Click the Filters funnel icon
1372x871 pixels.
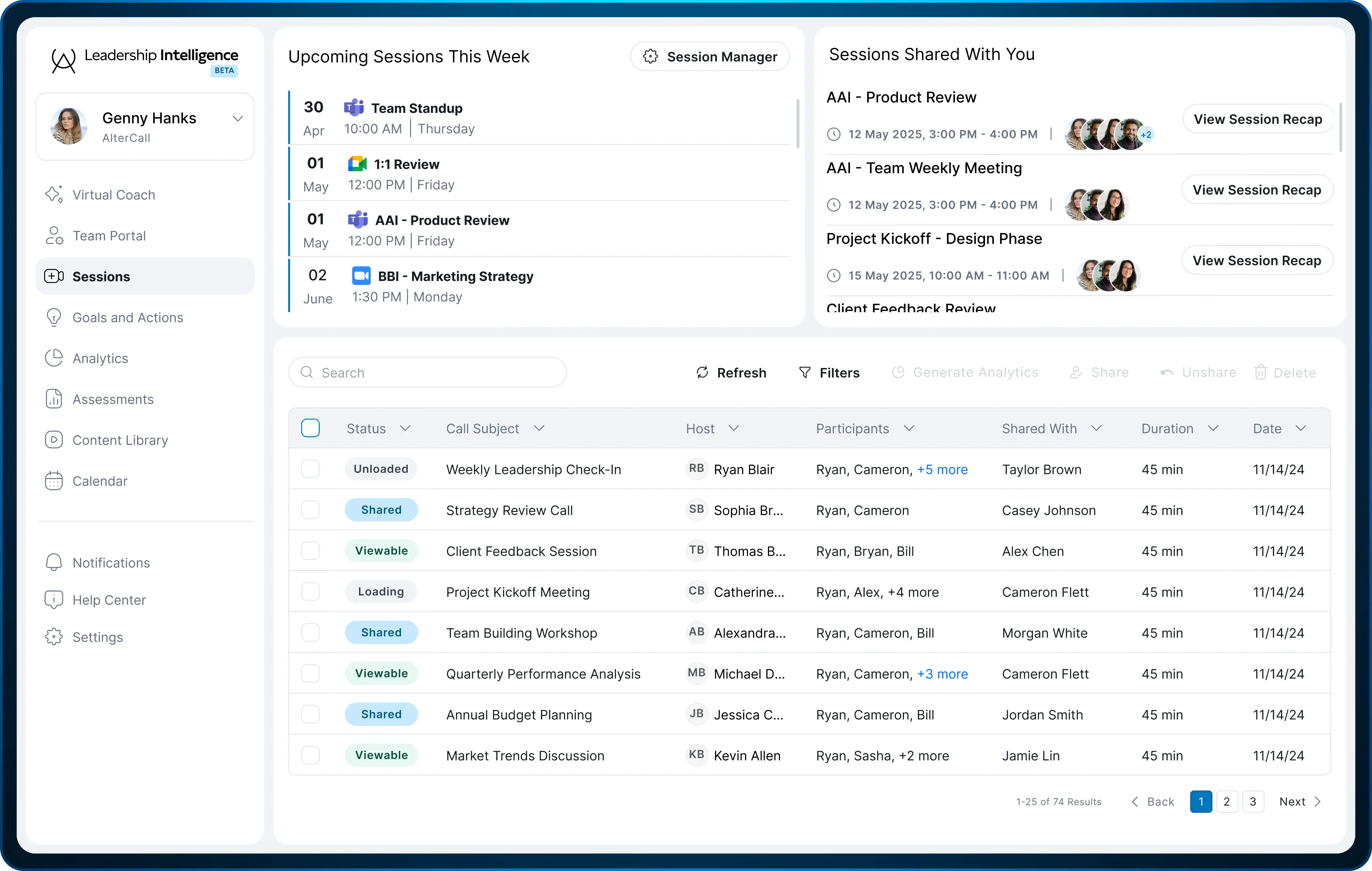coord(805,372)
